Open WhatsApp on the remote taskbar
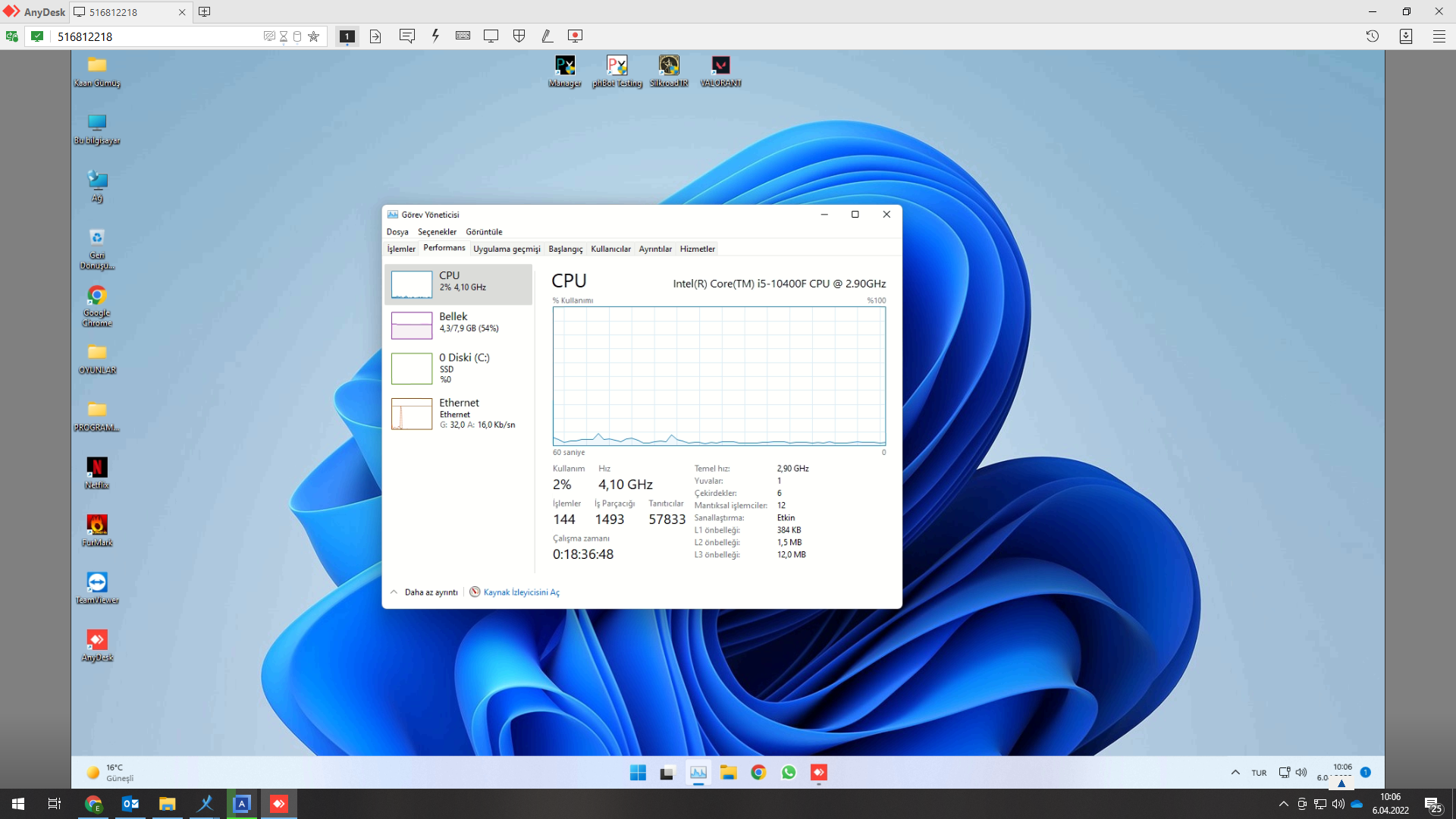Screen dimensions: 1456x819 pos(789,773)
